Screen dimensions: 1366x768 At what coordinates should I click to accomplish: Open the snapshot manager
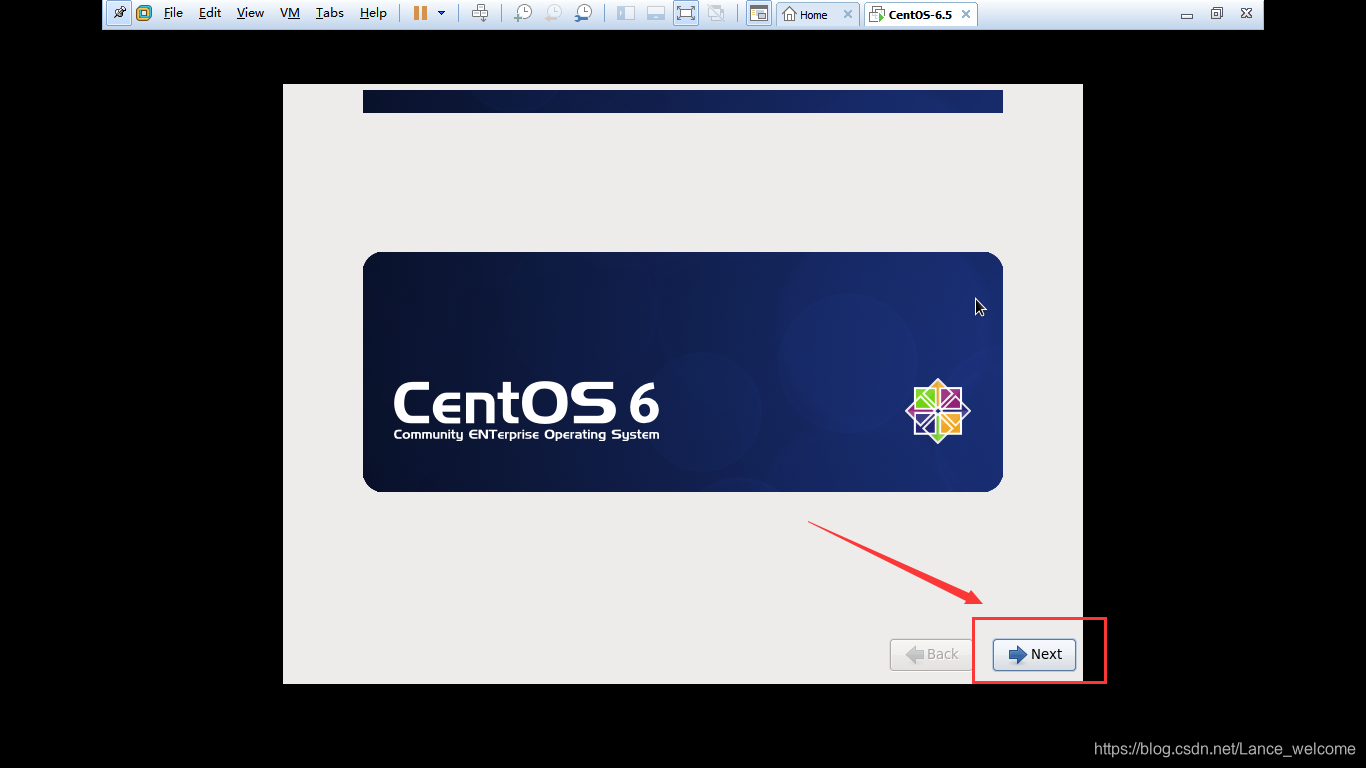[x=583, y=14]
